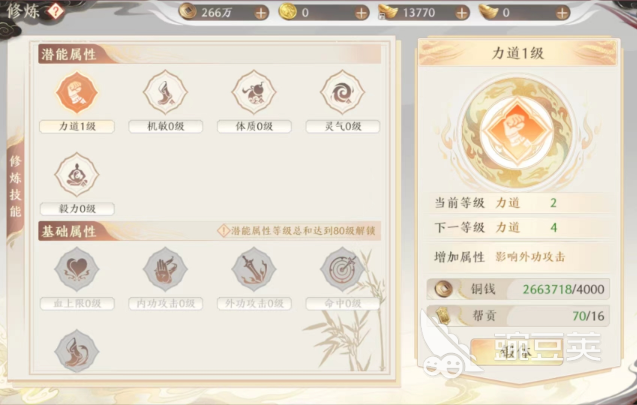Choose the 体质 gourd icon
This screenshot has width=637, height=405.
tap(254, 92)
